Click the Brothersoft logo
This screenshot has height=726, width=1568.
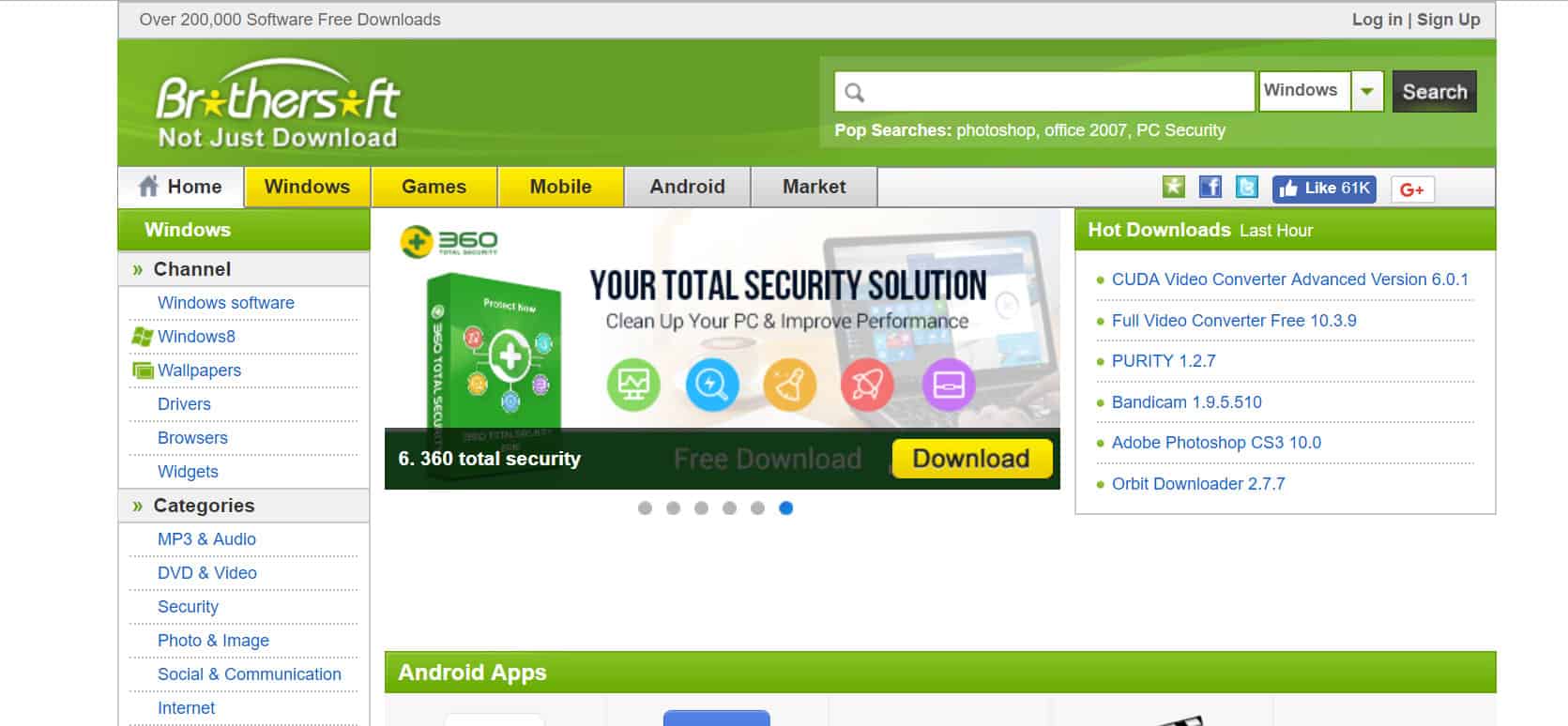278,102
